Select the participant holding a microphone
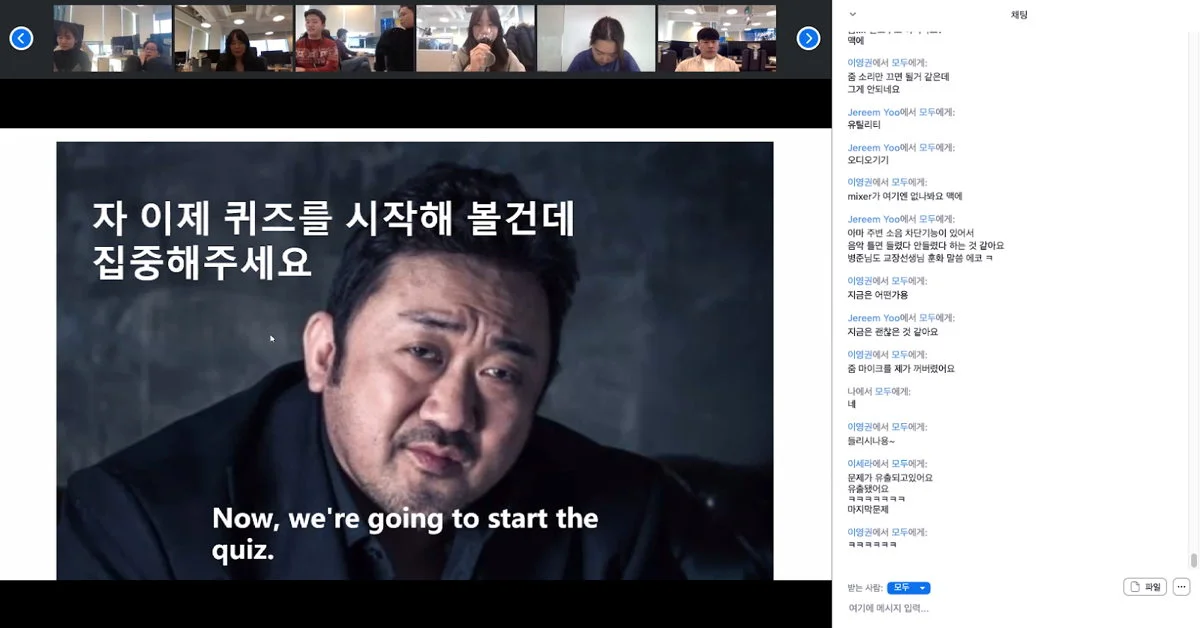Image resolution: width=1200 pixels, height=628 pixels. pos(475,38)
